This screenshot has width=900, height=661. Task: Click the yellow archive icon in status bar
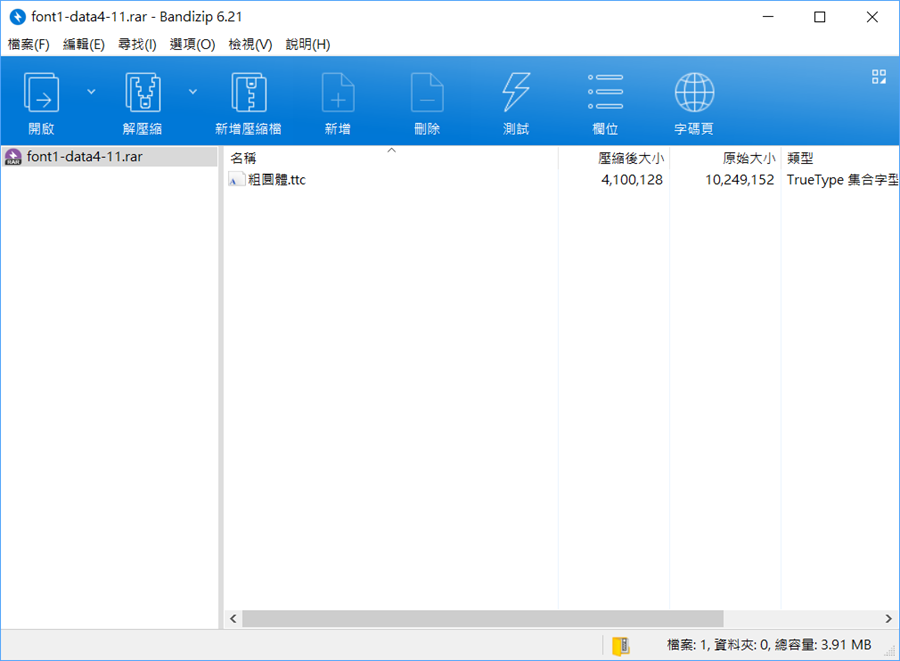pos(620,645)
